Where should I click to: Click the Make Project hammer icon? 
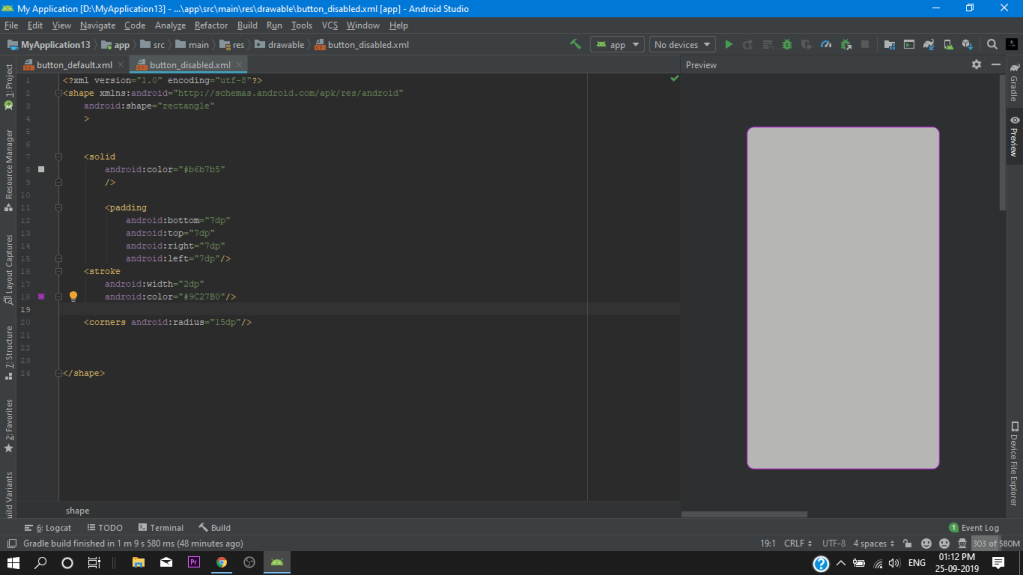[x=575, y=45]
